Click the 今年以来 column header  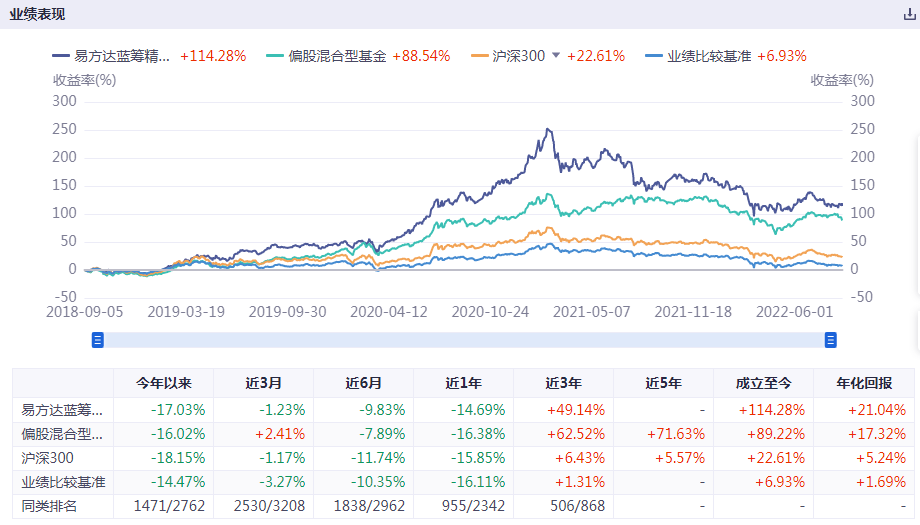(x=163, y=383)
